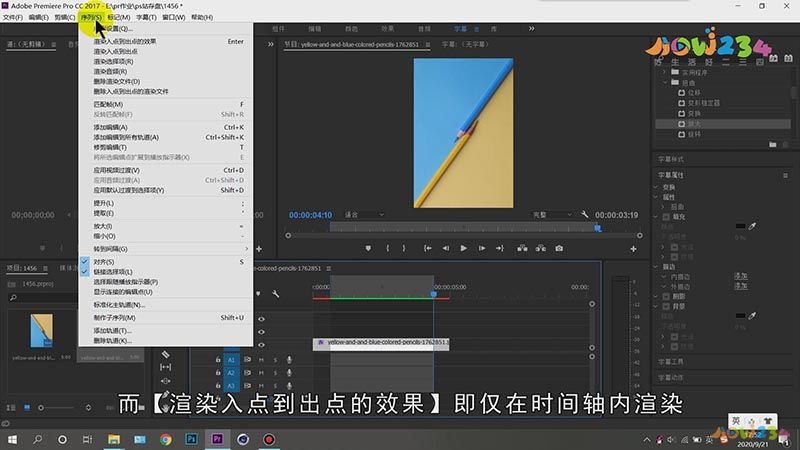Image resolution: width=800 pixels, height=450 pixels.
Task: Open the button editor plus in Program monitor
Action: (633, 249)
